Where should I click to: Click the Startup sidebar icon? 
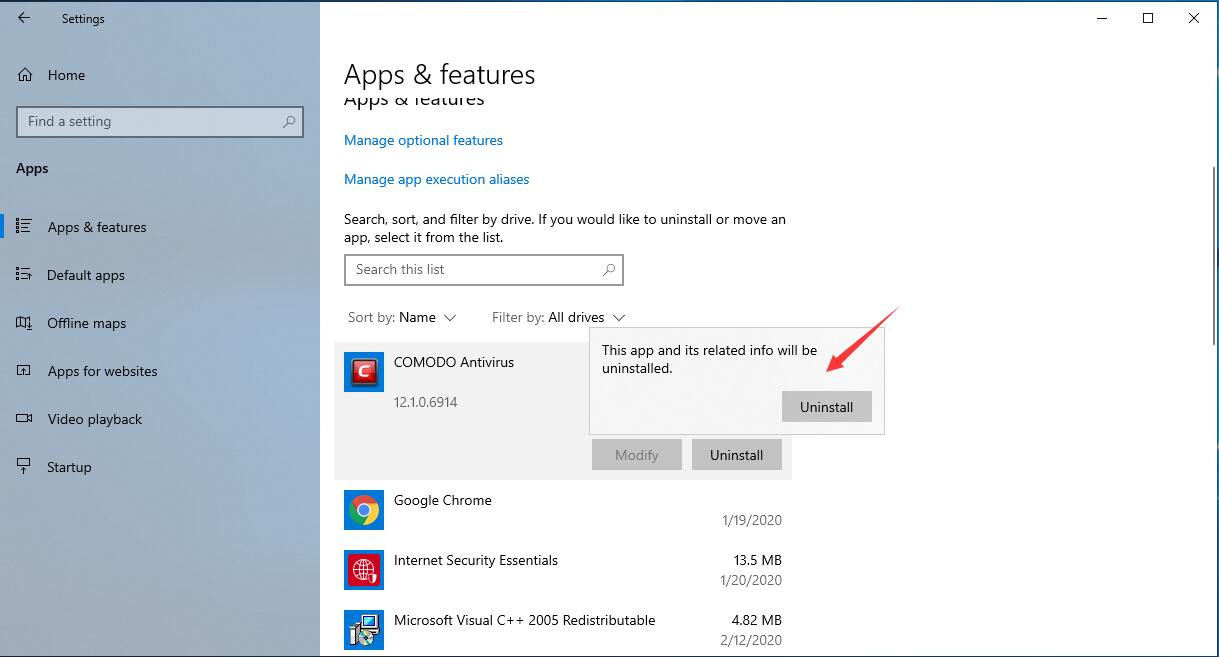point(25,467)
